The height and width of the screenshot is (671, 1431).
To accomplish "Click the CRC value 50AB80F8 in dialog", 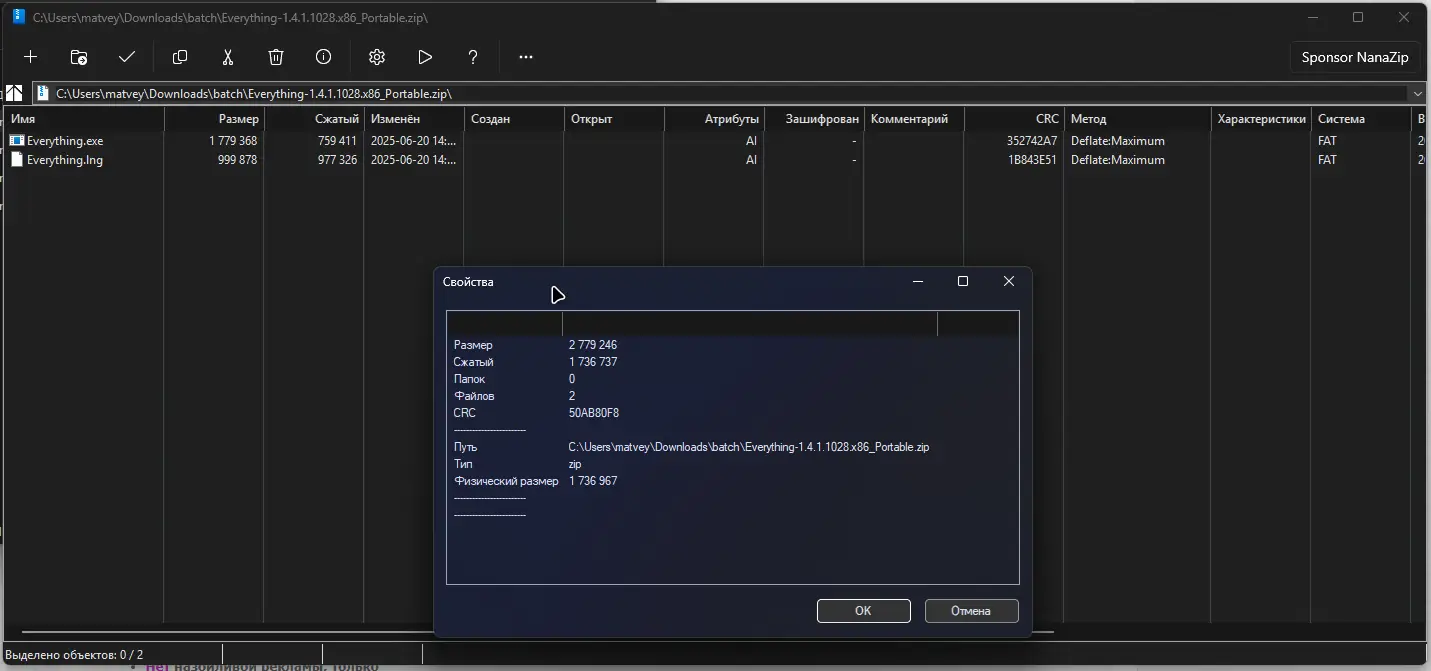I will coord(594,413).
